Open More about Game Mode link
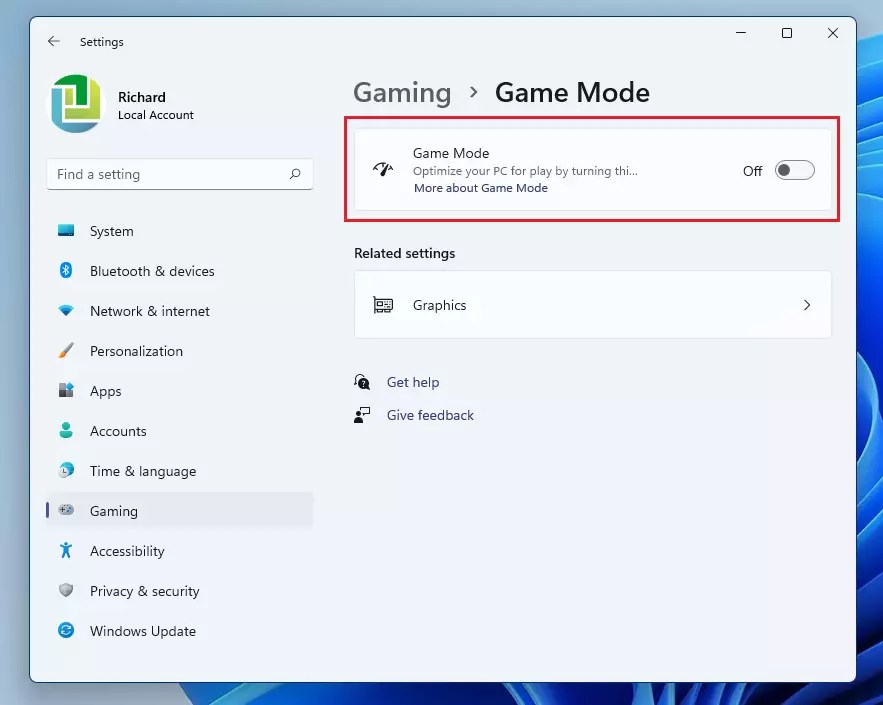Viewport: 883px width, 705px height. pyautogui.click(x=481, y=188)
